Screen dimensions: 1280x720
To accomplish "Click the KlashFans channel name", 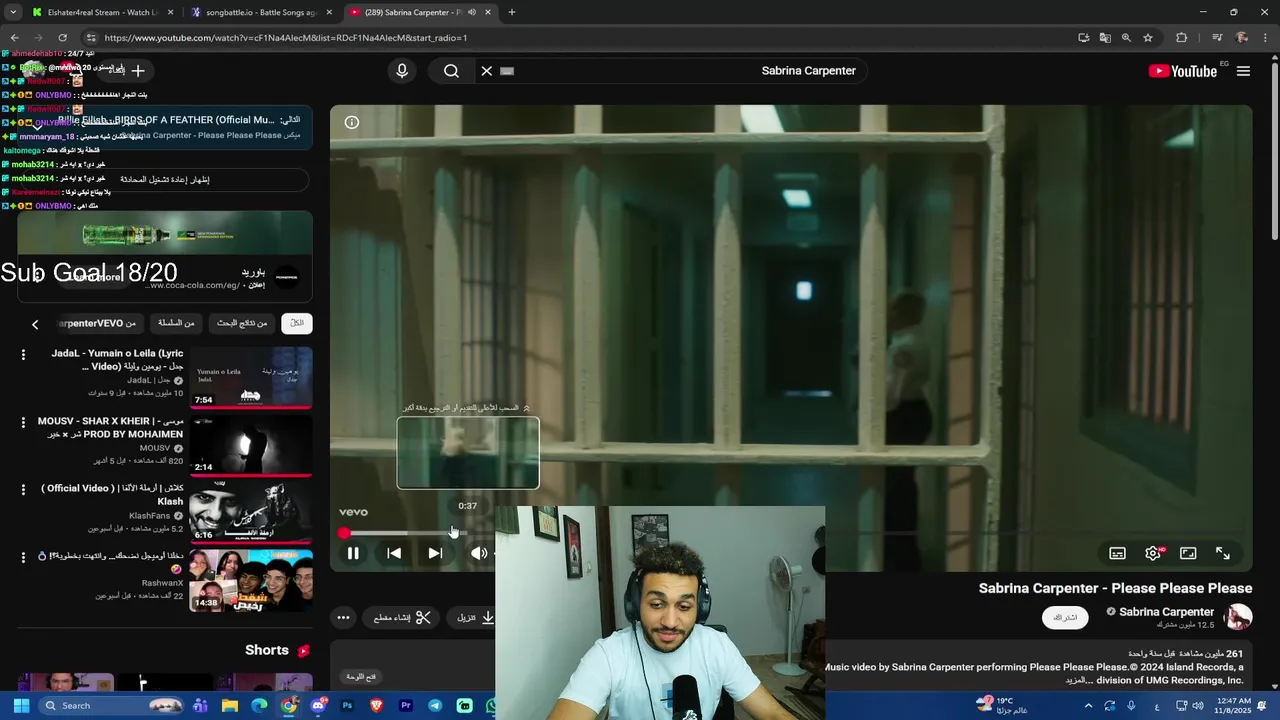I will pos(149,516).
